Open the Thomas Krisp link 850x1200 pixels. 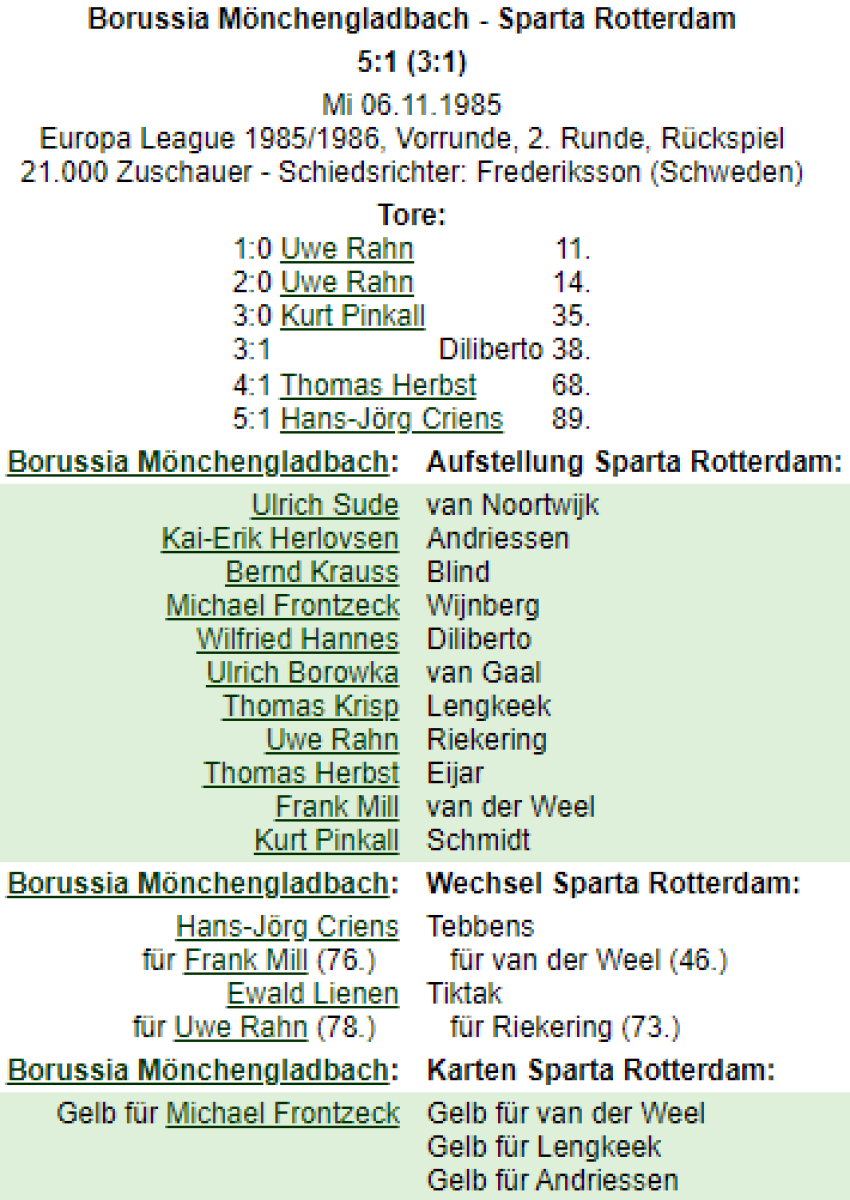[310, 706]
